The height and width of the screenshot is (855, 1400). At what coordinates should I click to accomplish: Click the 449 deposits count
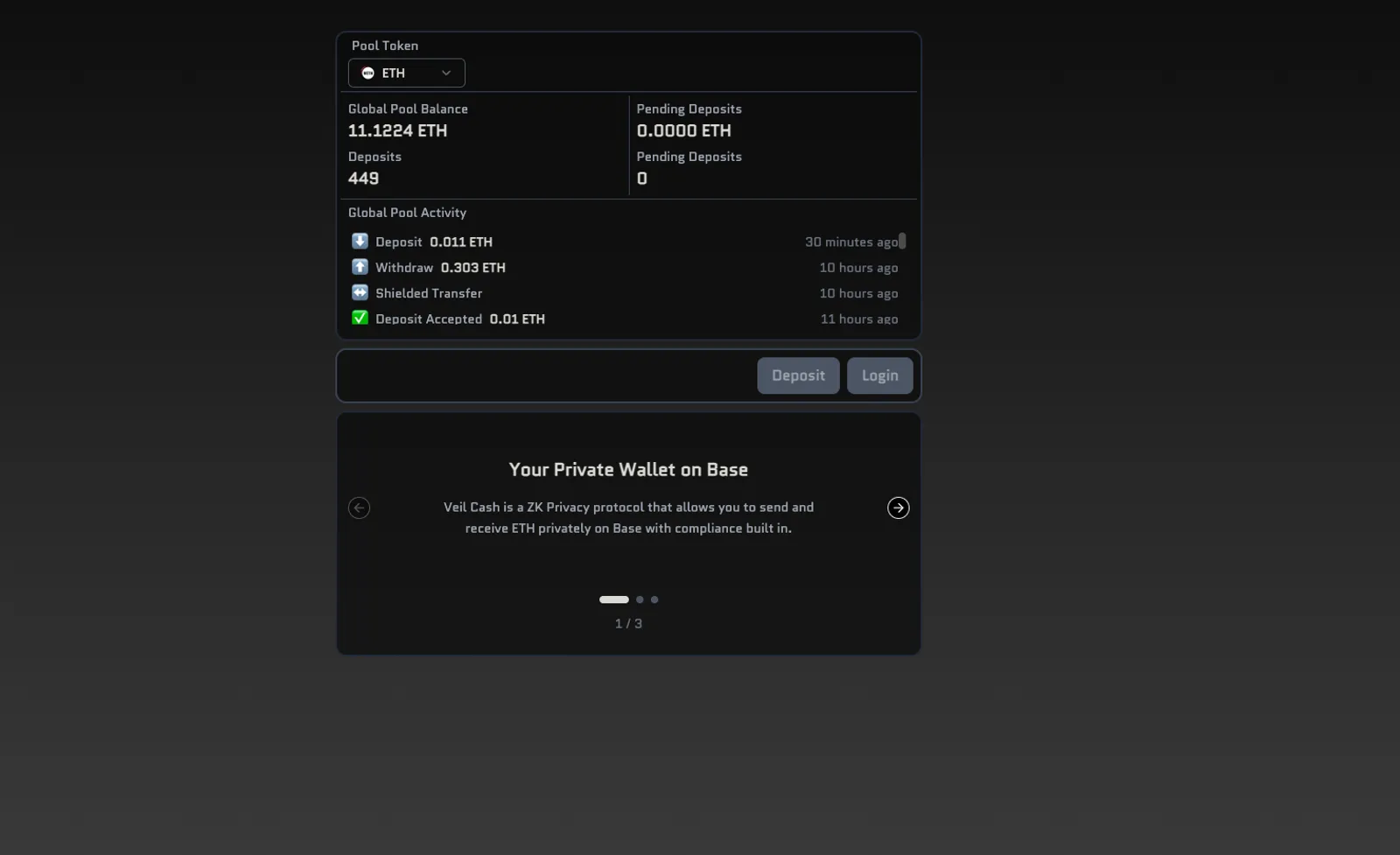(x=363, y=179)
